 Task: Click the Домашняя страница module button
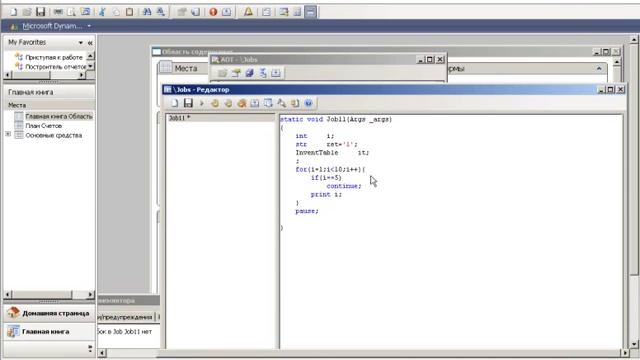coord(49,313)
